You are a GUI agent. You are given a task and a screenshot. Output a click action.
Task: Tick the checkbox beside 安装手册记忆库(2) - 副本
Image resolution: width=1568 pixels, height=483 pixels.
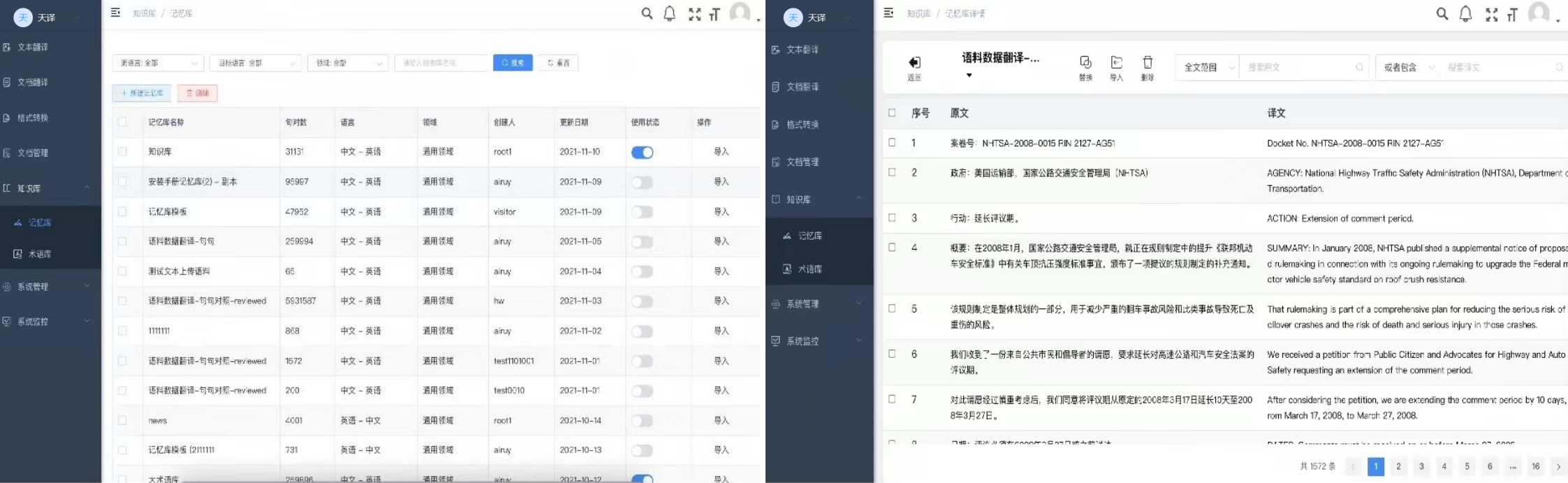(122, 182)
